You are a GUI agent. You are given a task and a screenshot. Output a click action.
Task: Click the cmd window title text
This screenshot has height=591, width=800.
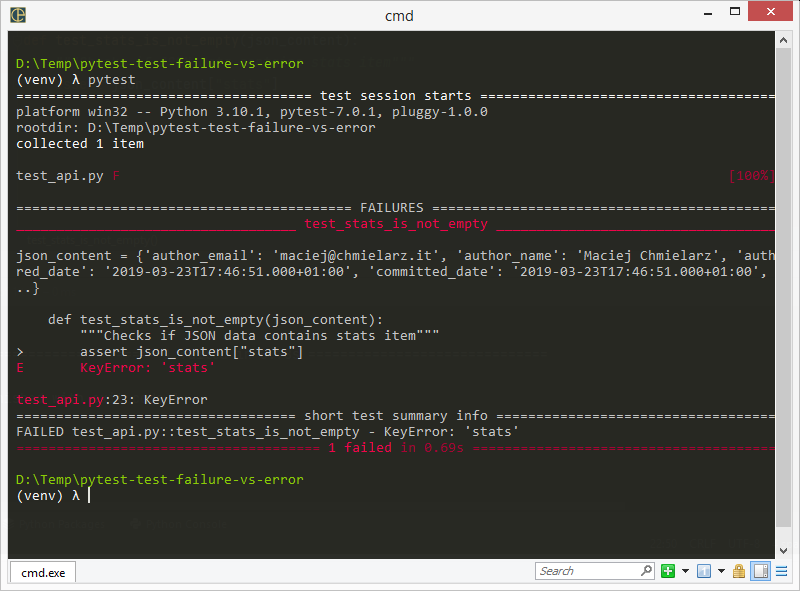pos(399,15)
